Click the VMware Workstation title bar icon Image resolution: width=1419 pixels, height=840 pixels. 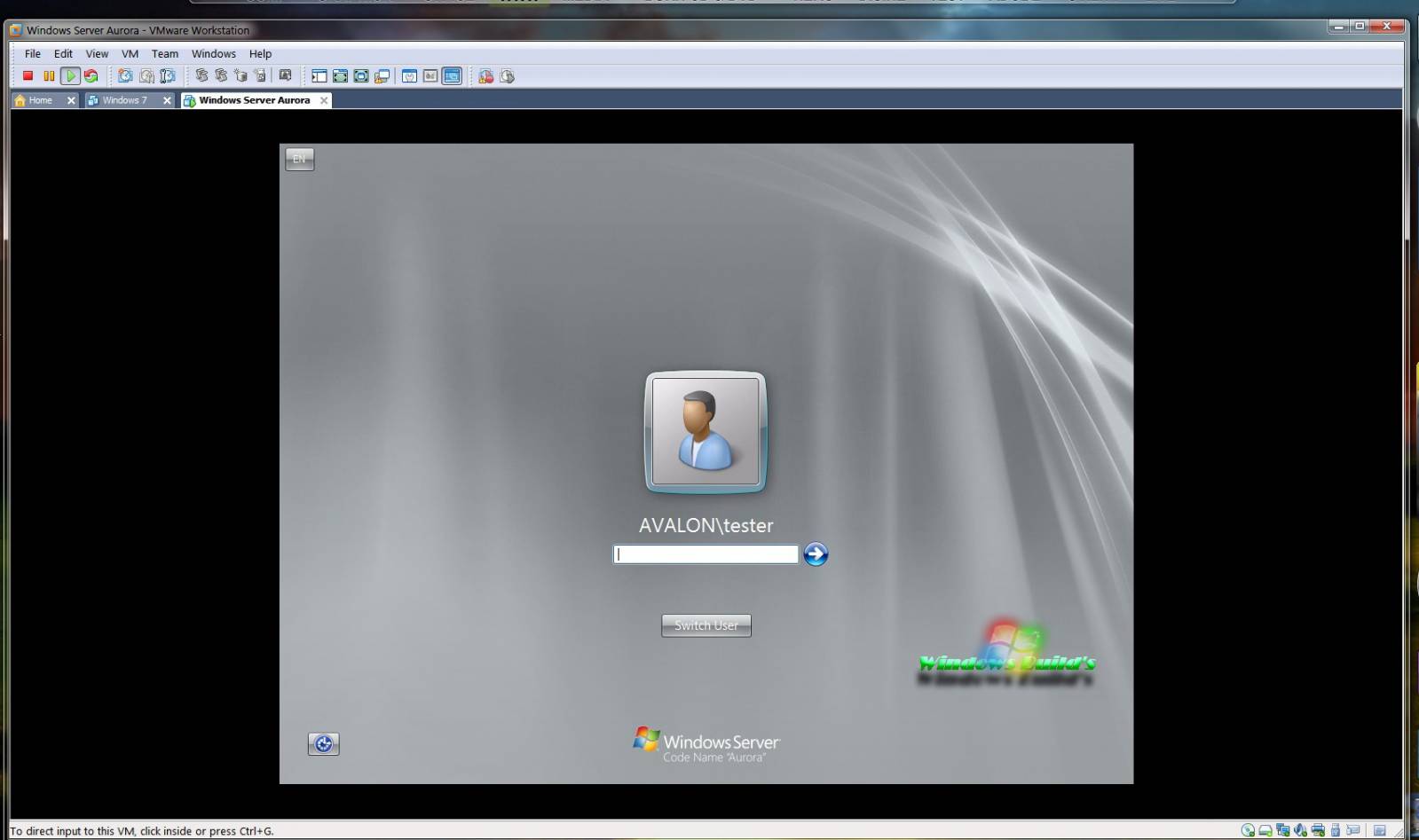16,30
